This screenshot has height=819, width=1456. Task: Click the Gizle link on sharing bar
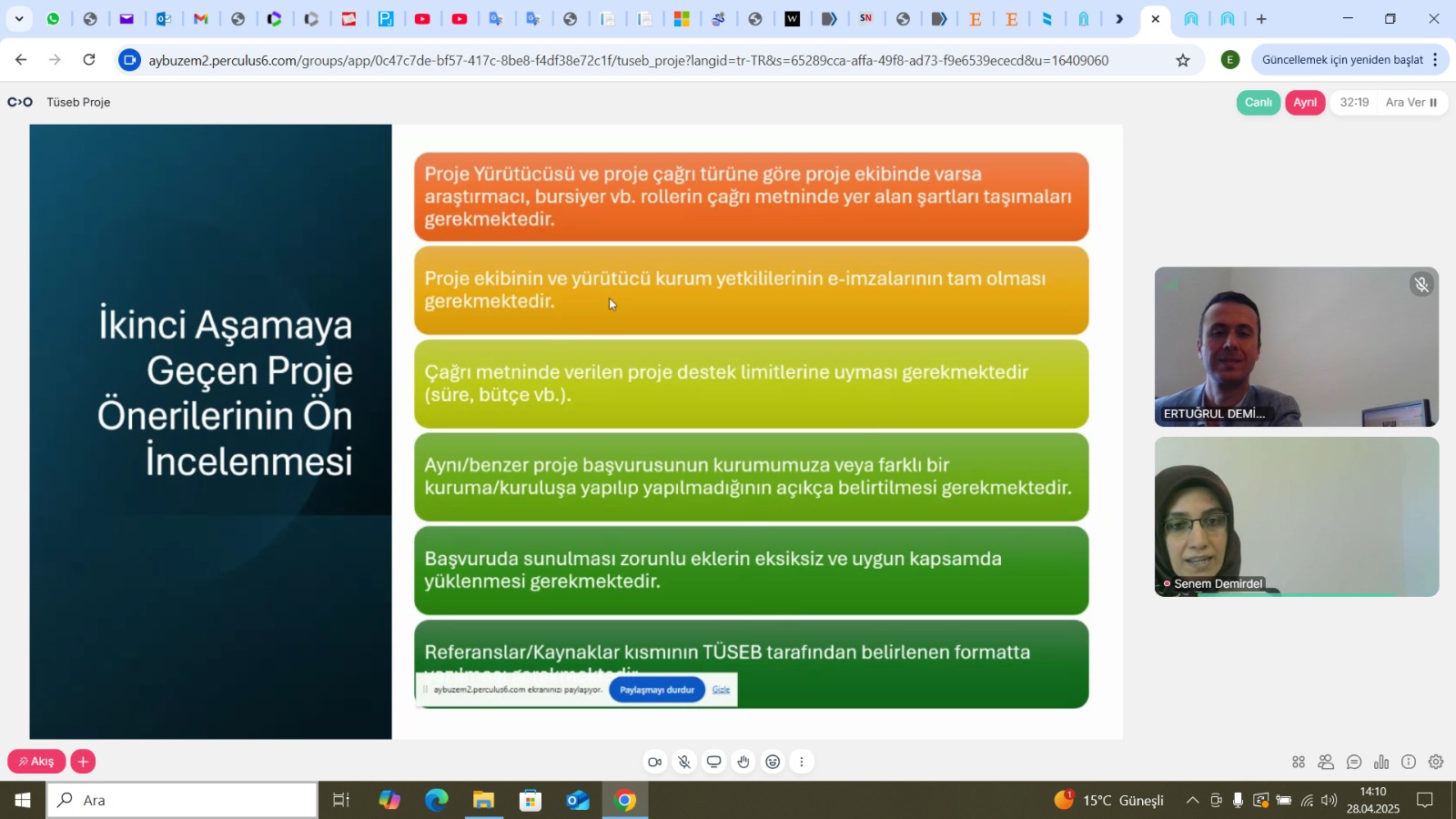[721, 690]
